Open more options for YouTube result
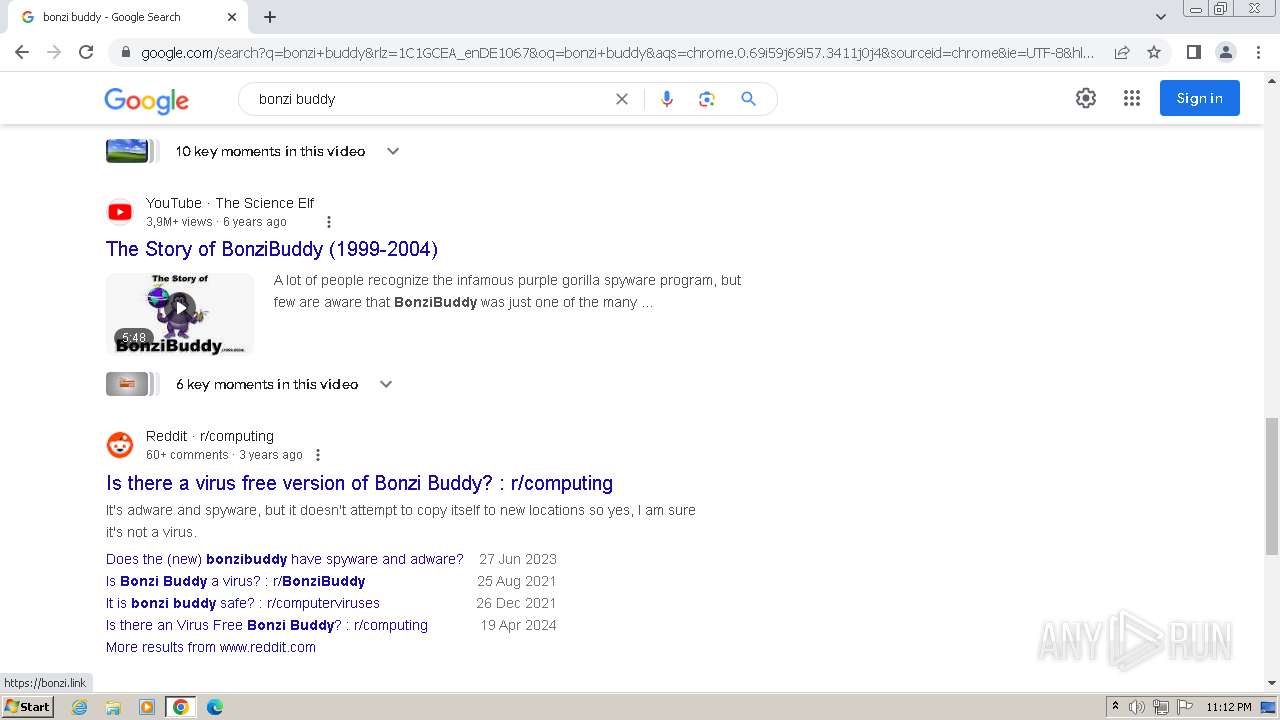 point(329,222)
